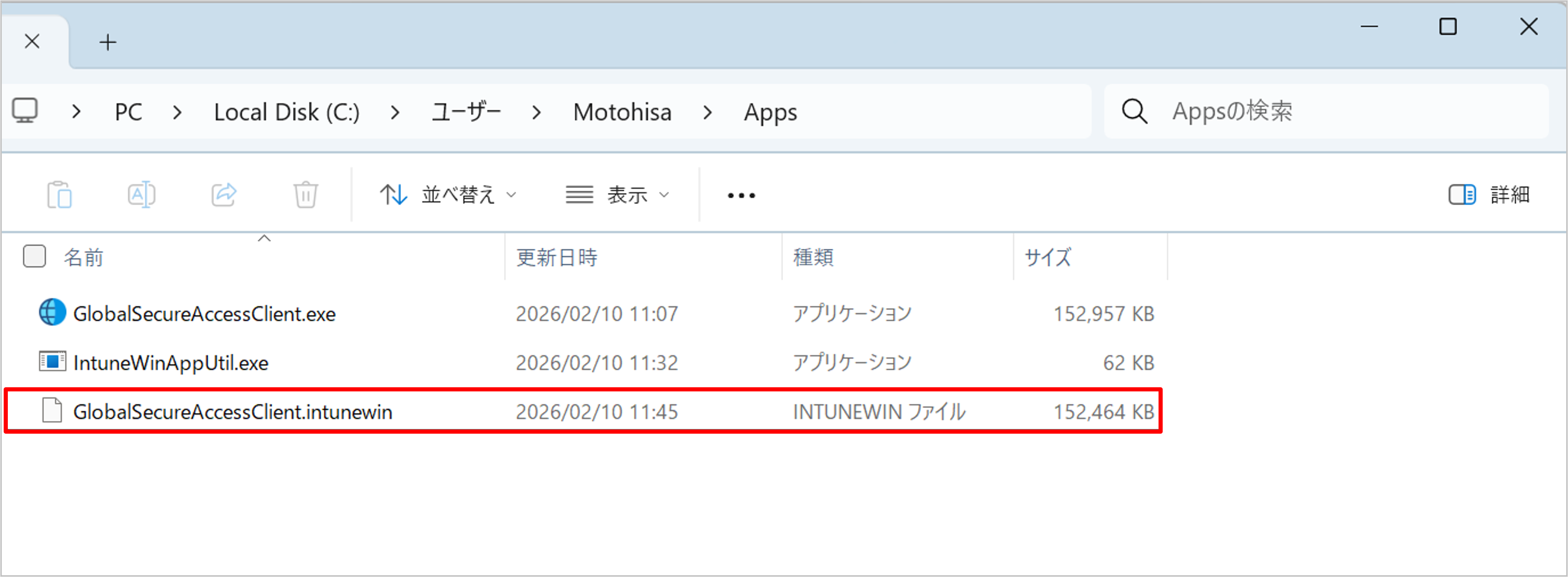The width and height of the screenshot is (1568, 577).
Task: Click the Paste clipboard icon
Action: (x=60, y=195)
